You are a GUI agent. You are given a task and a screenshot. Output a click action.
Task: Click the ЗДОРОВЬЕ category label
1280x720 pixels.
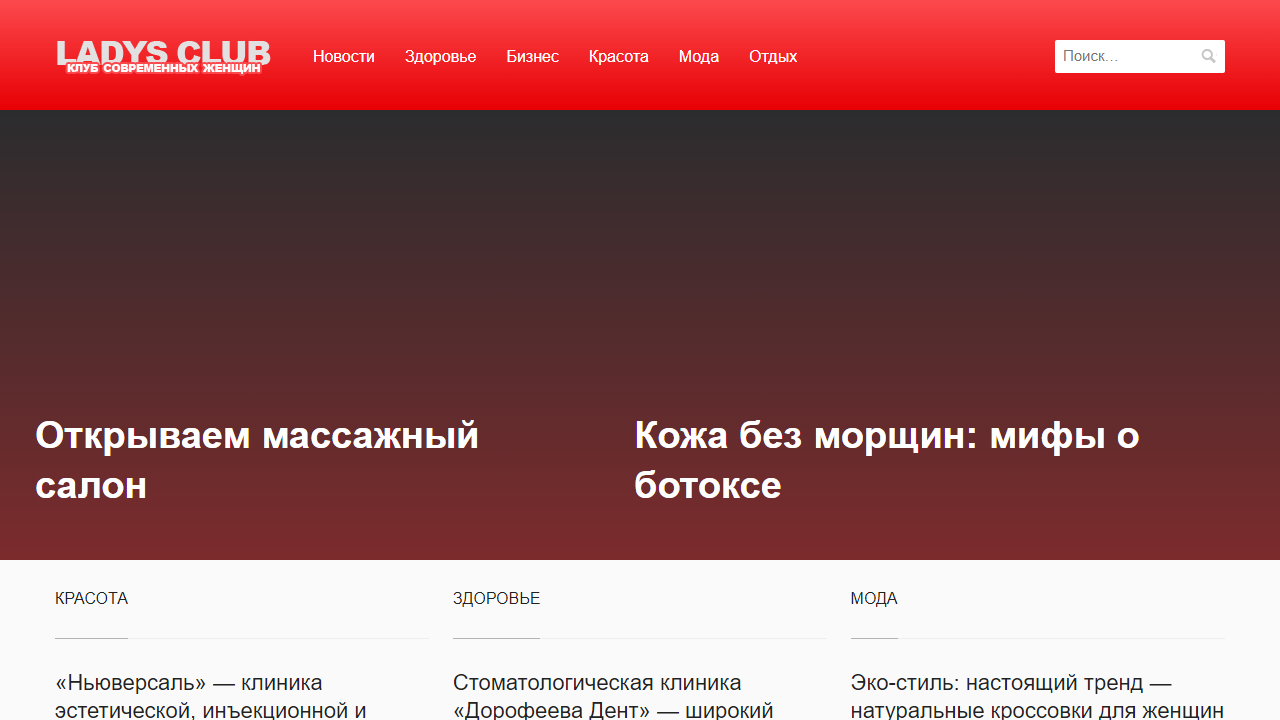497,598
